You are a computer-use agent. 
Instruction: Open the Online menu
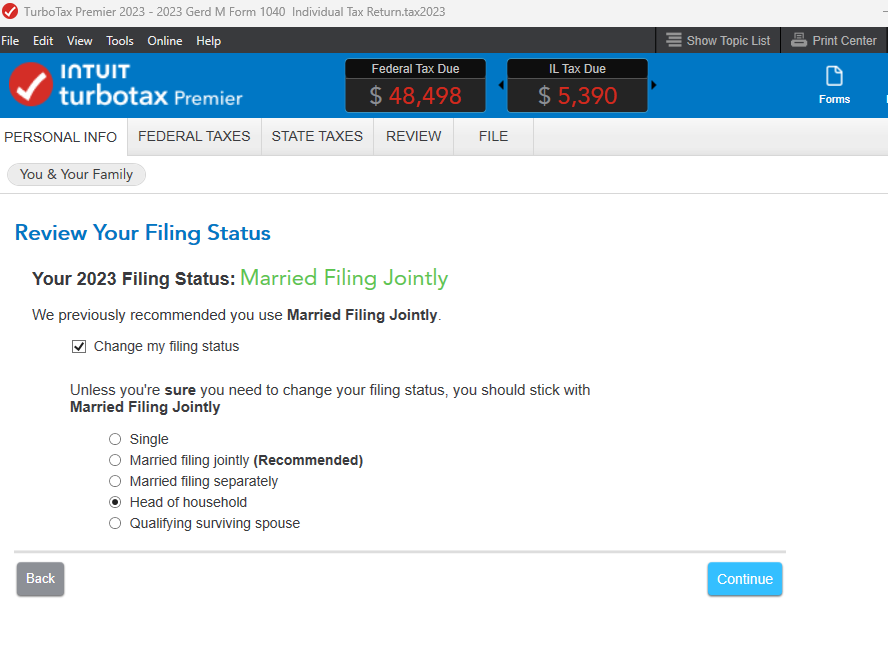(165, 41)
